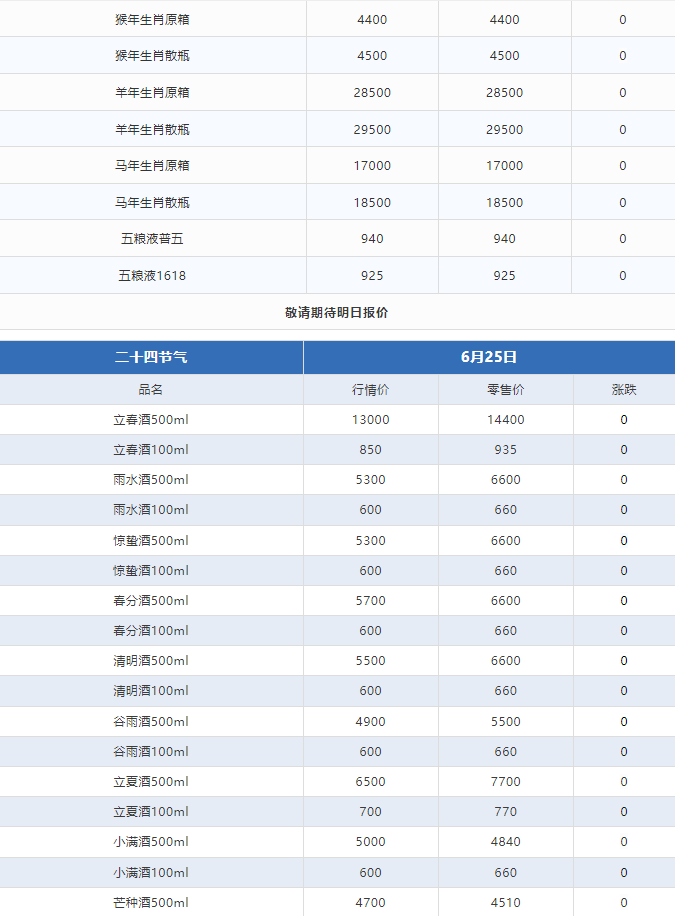Click 13000 market price of 立春酒500ml
The height and width of the screenshot is (916, 675).
(x=371, y=419)
